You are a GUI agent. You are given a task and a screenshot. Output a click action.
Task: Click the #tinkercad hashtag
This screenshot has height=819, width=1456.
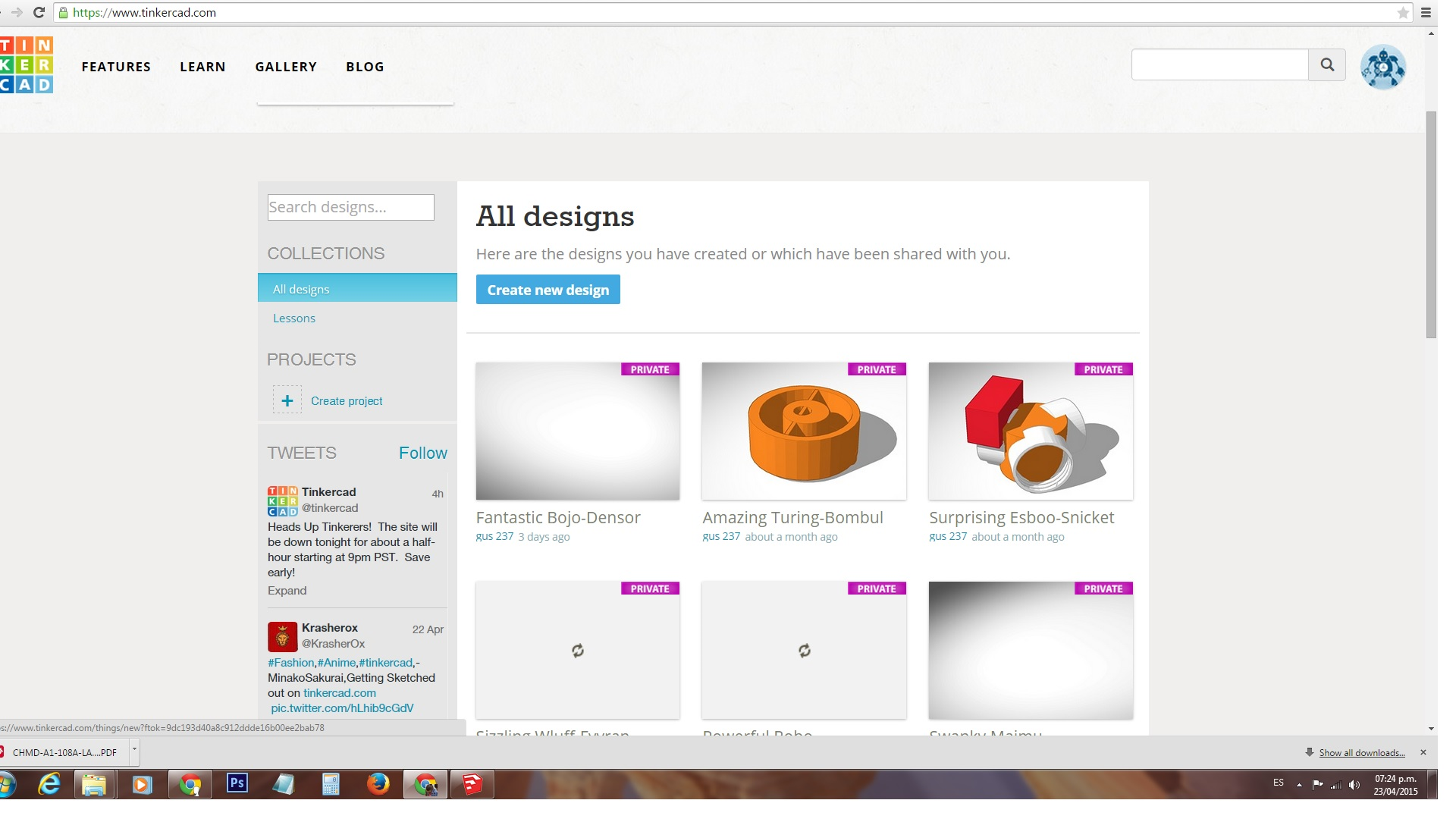[386, 663]
